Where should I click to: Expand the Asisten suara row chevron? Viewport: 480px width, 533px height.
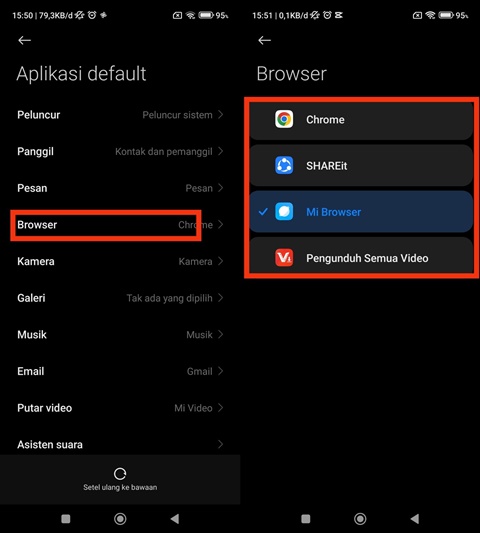click(221, 444)
